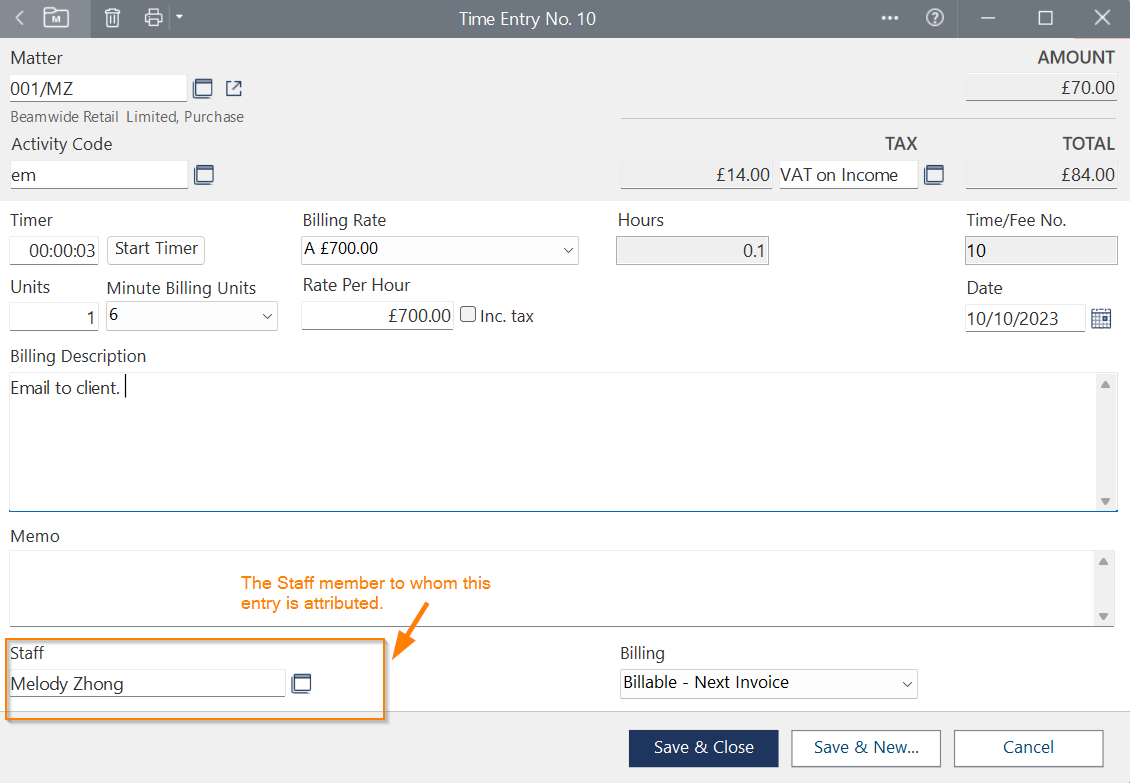Click Save & Close button
Image resolution: width=1130 pixels, height=783 pixels.
pos(704,748)
